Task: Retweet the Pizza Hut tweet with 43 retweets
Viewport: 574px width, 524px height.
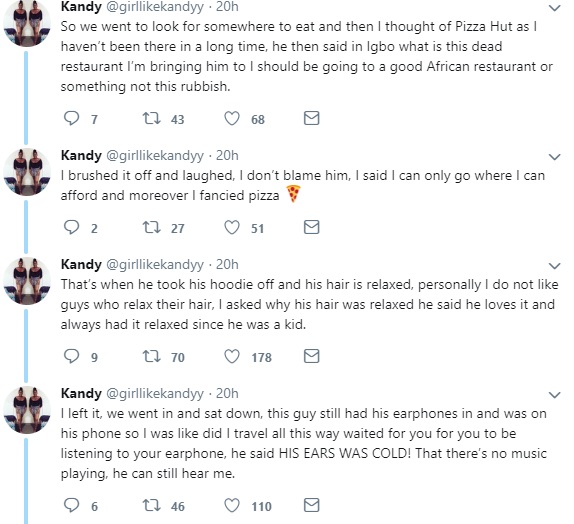Action: [x=151, y=118]
